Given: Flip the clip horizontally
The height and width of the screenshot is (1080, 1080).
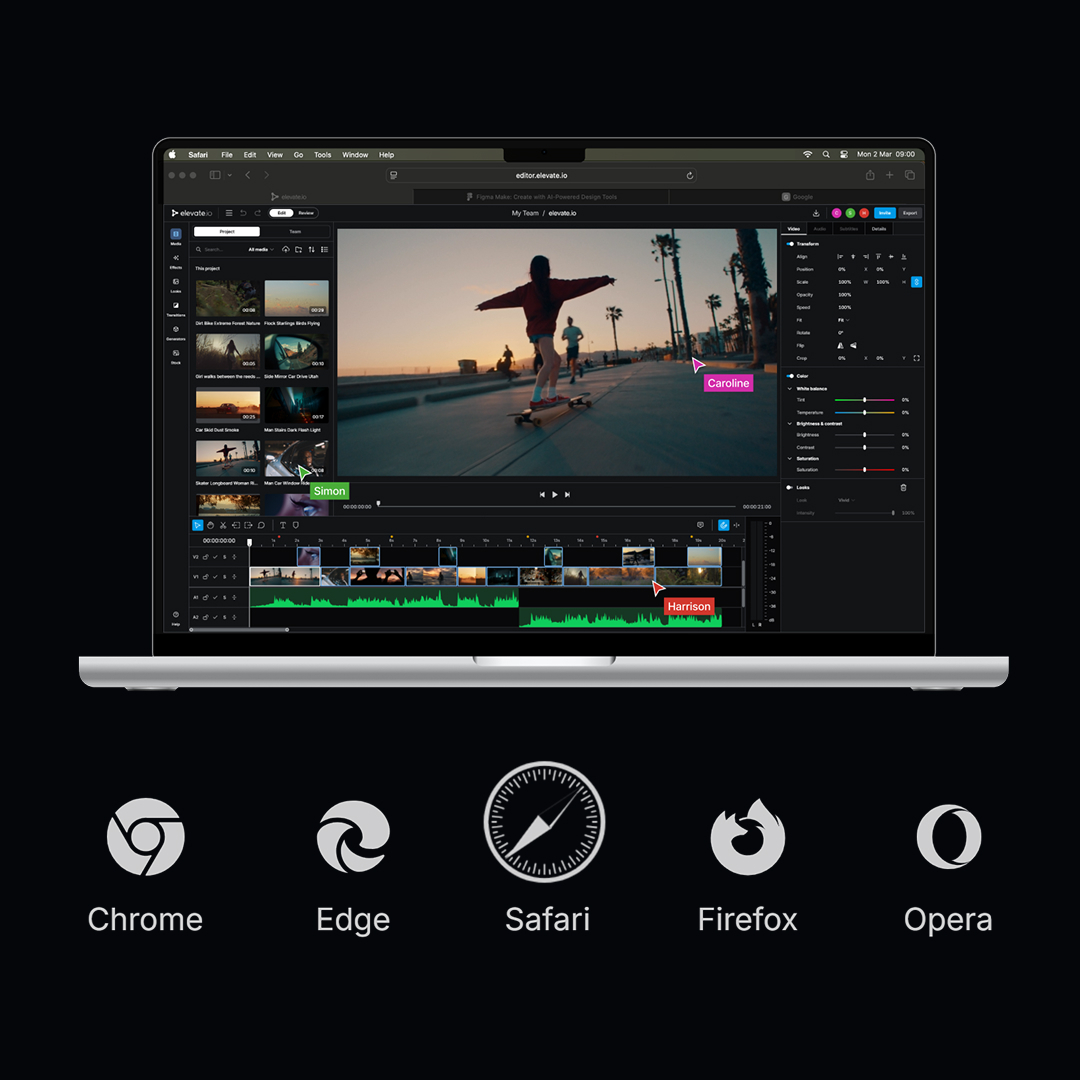Looking at the screenshot, I should click(x=840, y=346).
